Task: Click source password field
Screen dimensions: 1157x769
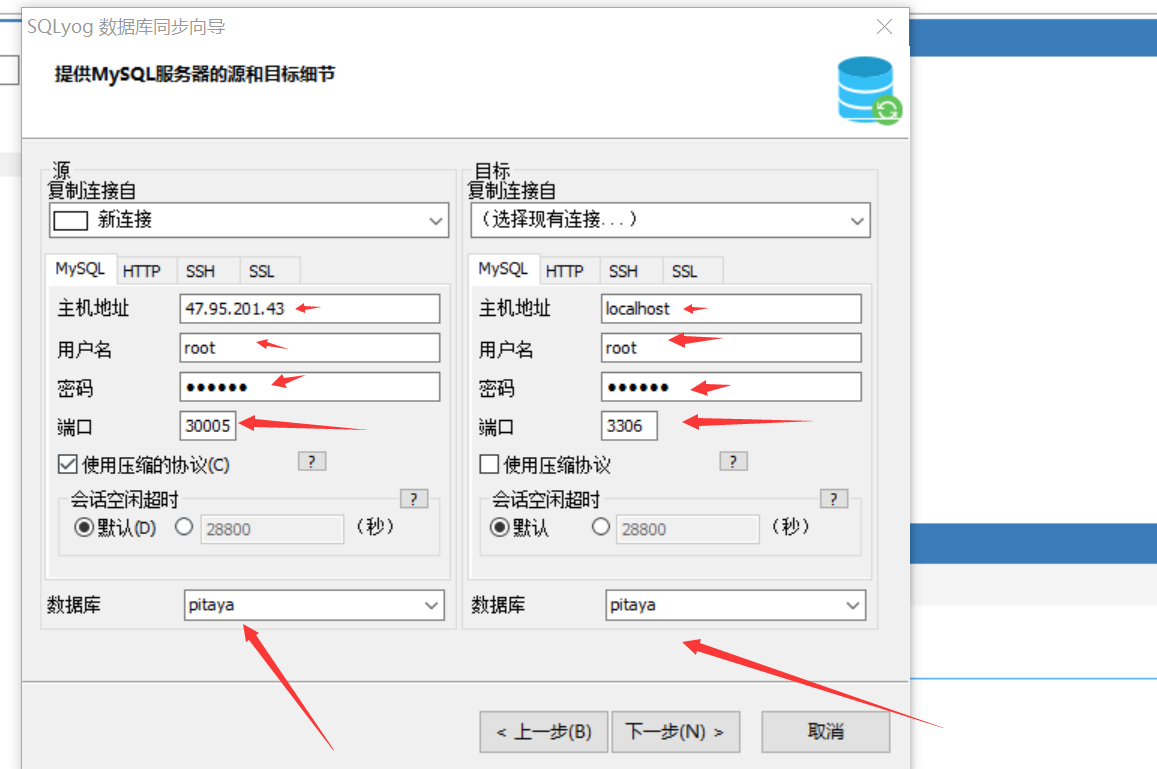Action: tap(310, 387)
